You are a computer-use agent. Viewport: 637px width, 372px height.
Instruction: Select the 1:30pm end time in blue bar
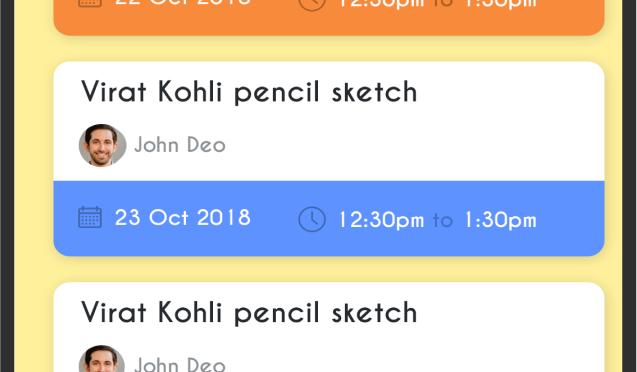coord(500,221)
